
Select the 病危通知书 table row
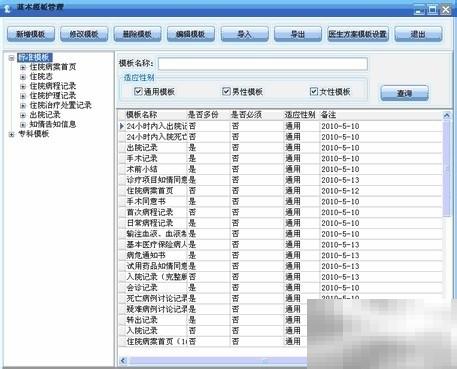click(x=281, y=255)
